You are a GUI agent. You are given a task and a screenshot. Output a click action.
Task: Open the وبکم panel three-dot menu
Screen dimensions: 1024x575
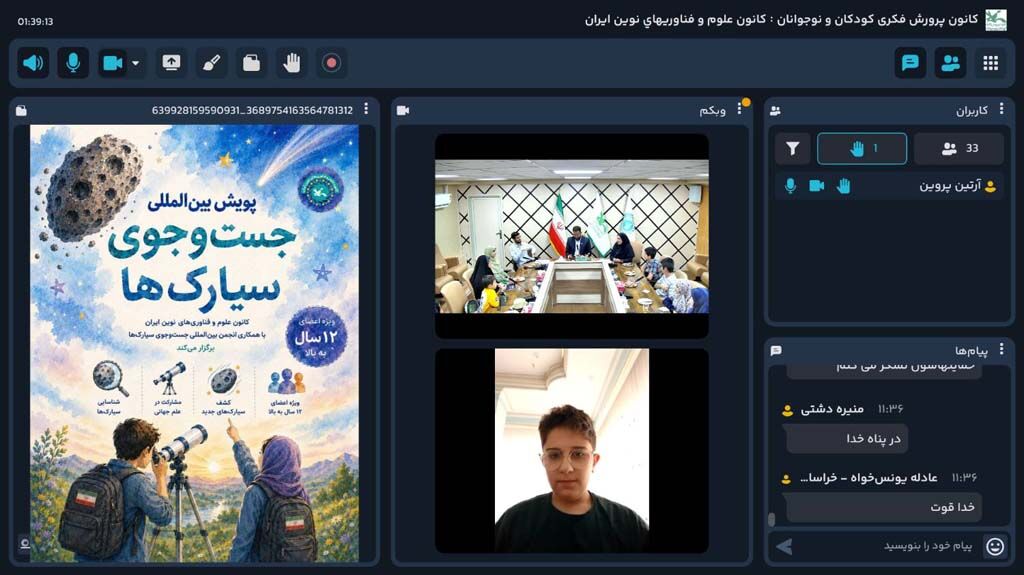tap(739, 109)
